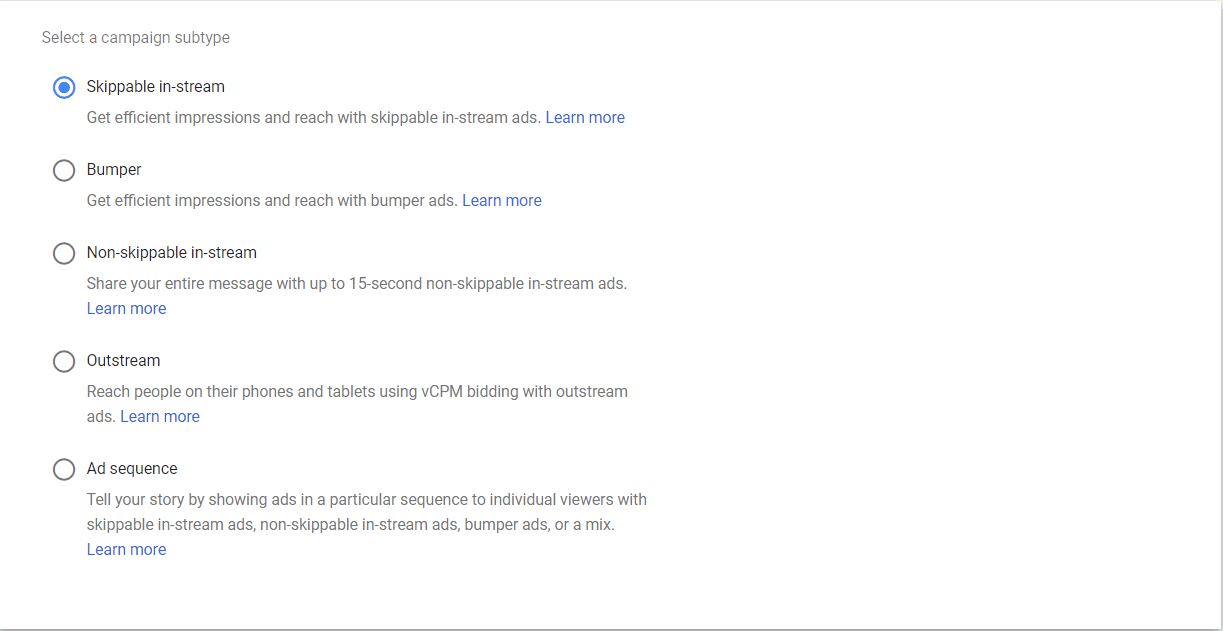The width and height of the screenshot is (1223, 631).
Task: Click the Outstream label text
Action: tap(123, 360)
